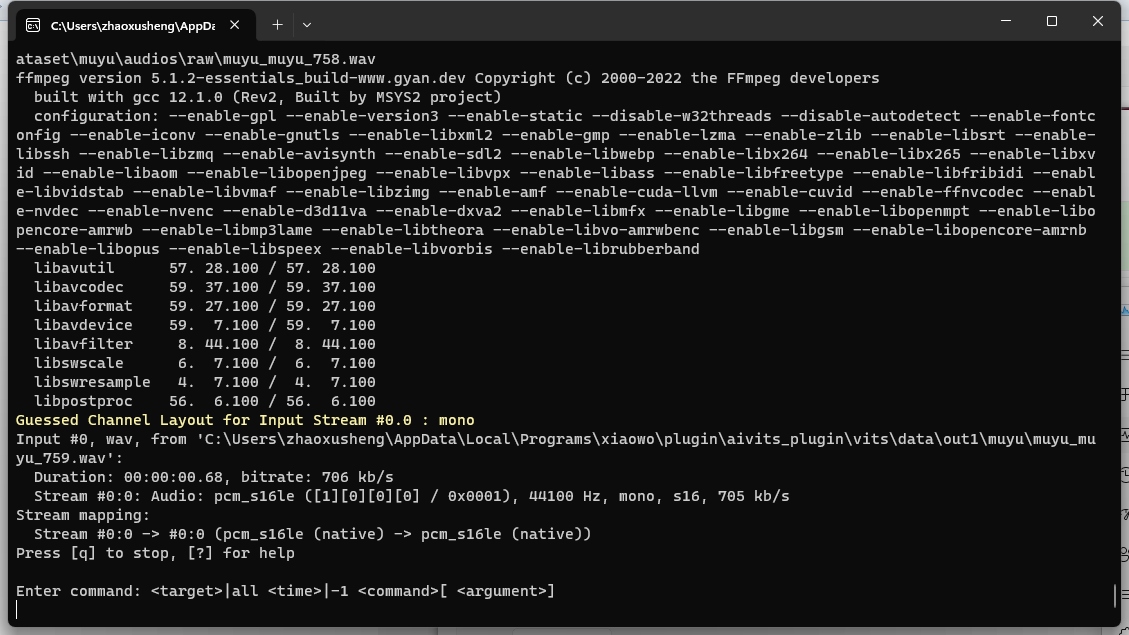Maximize the terminal window
This screenshot has width=1129, height=635.
tap(1052, 21)
